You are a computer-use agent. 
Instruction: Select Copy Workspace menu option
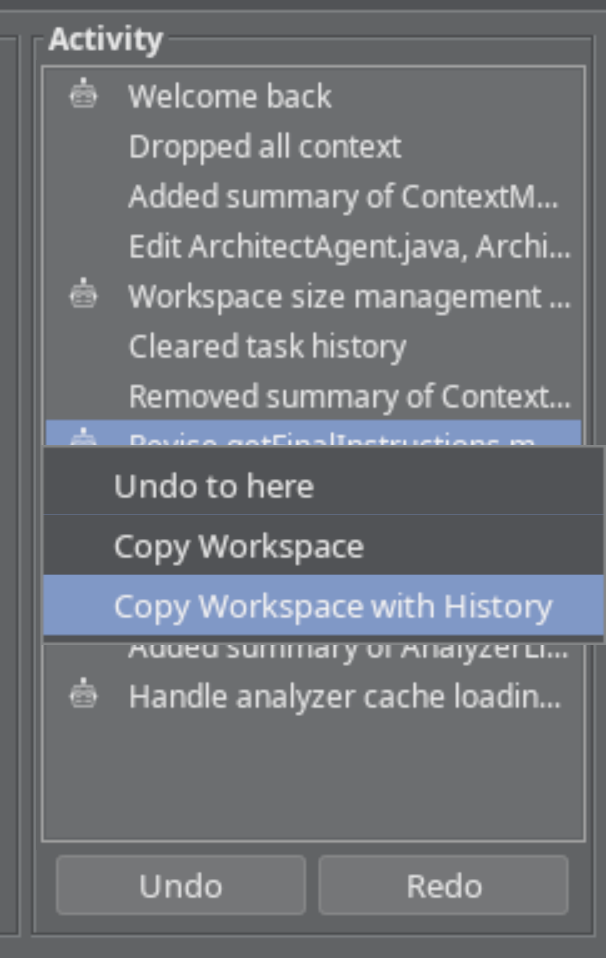[x=238, y=547]
